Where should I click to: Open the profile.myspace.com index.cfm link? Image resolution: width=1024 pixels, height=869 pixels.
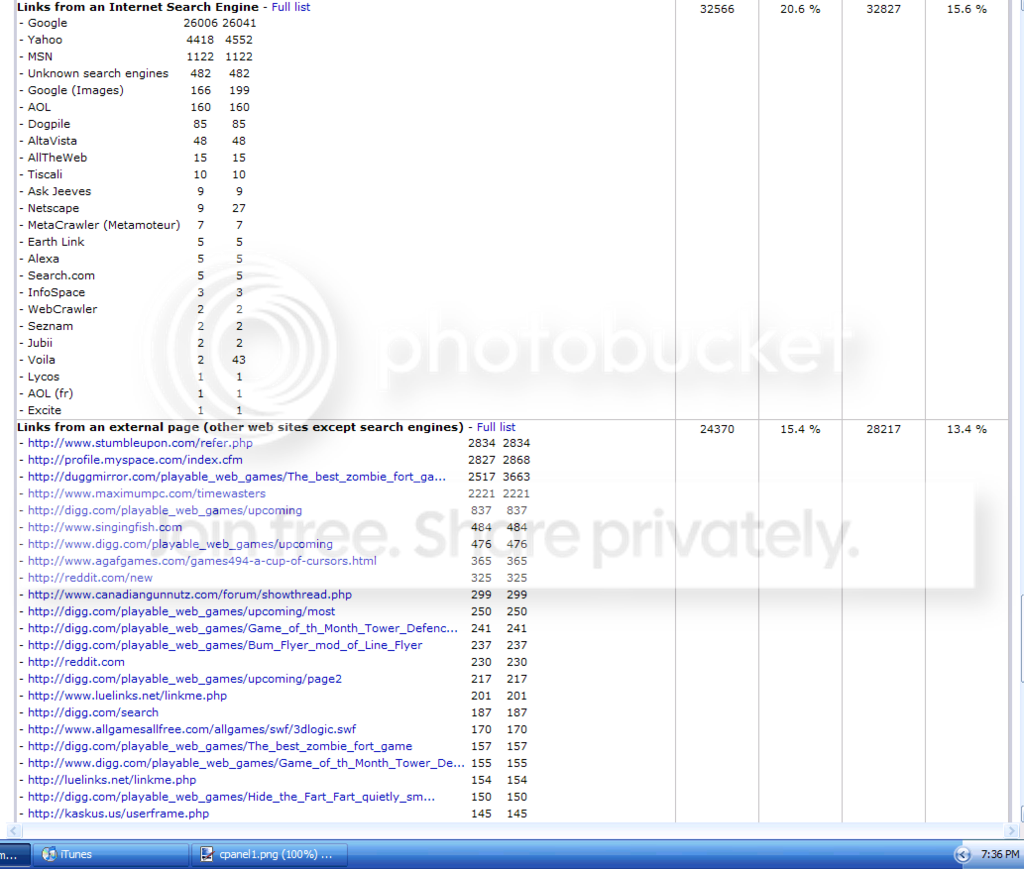coord(135,460)
